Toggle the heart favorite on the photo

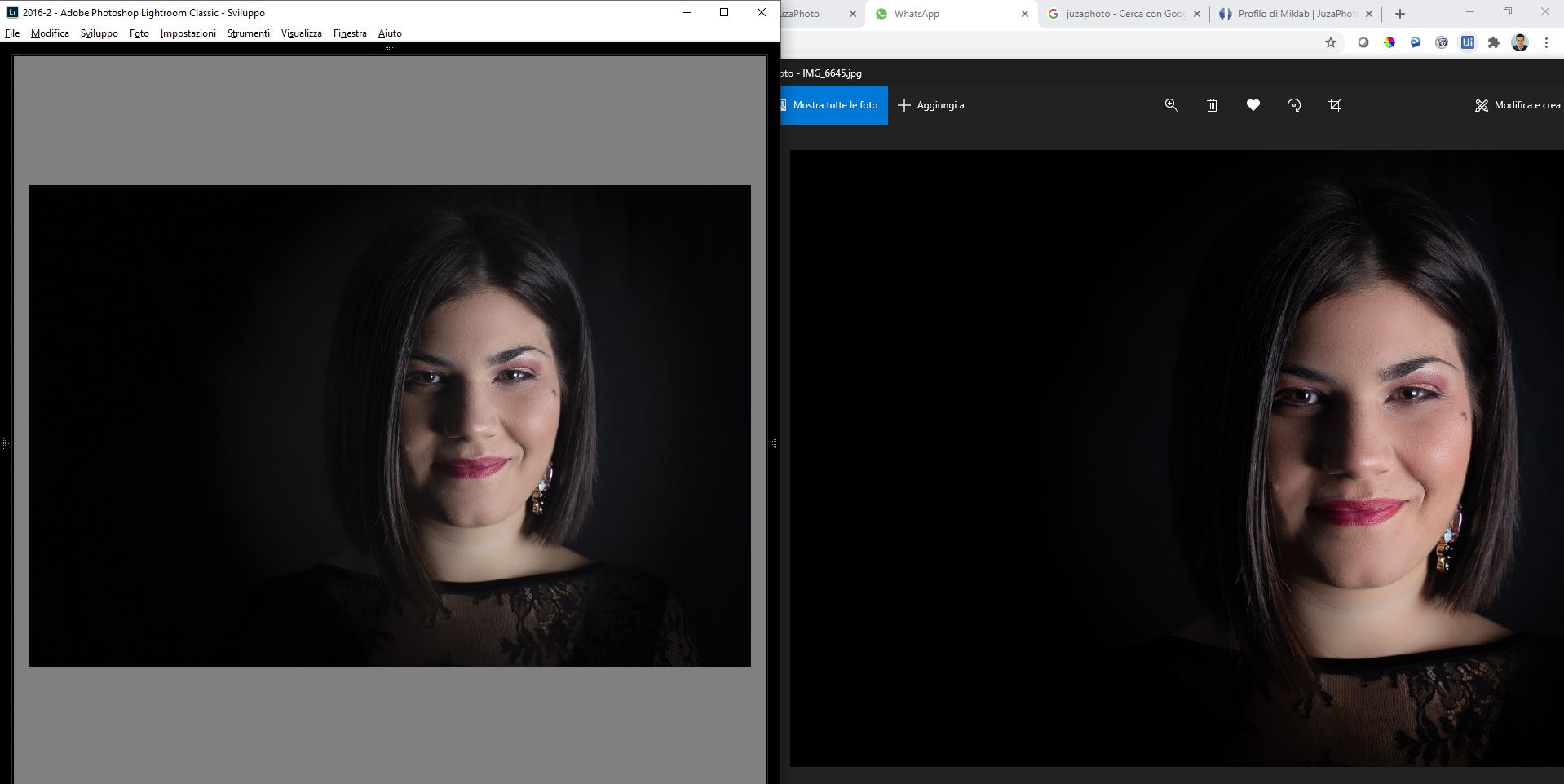1253,105
